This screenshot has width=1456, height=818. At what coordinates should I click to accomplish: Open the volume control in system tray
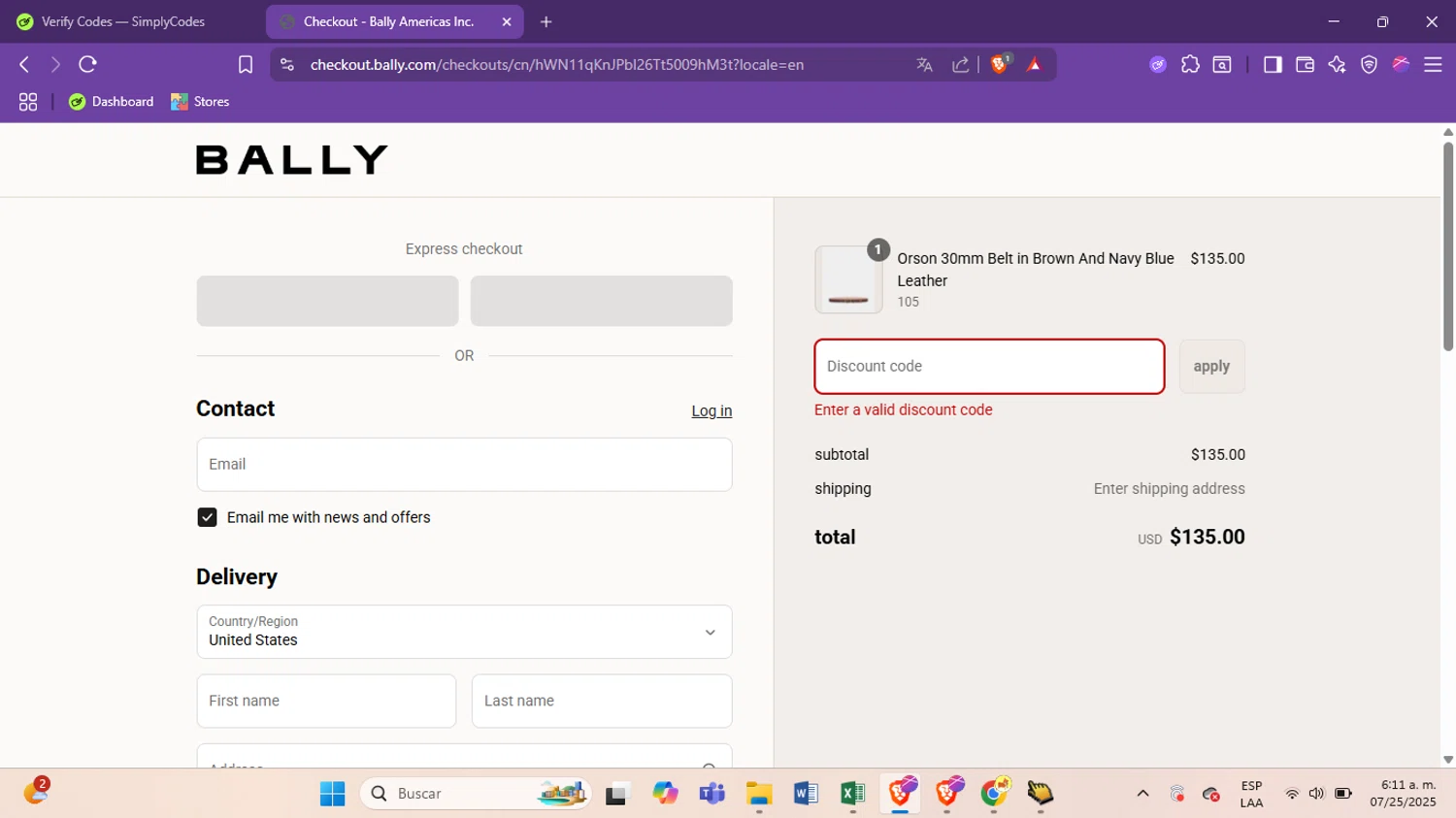(1316, 794)
